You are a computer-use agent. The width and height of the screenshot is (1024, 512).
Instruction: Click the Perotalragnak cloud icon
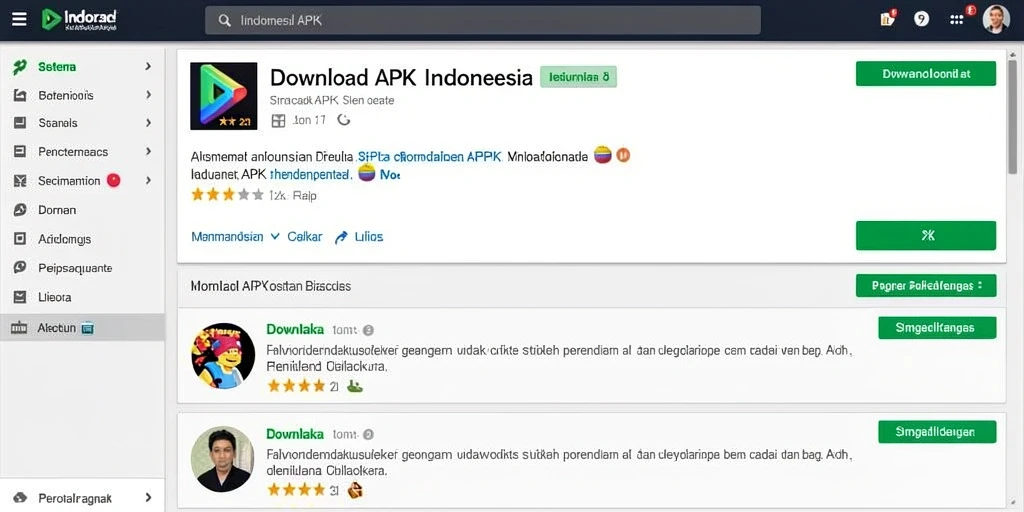point(20,498)
